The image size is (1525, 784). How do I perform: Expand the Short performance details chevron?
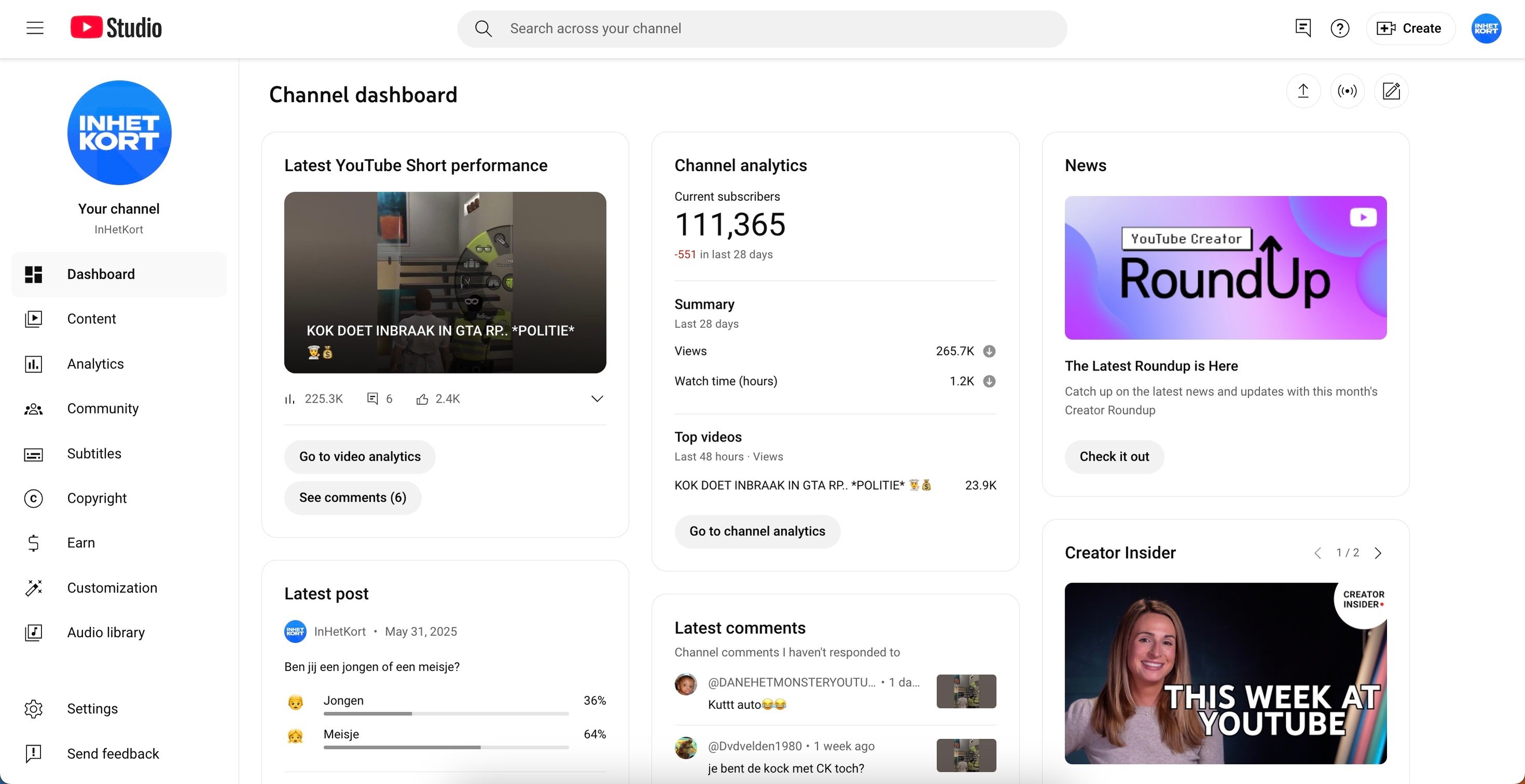pos(597,398)
